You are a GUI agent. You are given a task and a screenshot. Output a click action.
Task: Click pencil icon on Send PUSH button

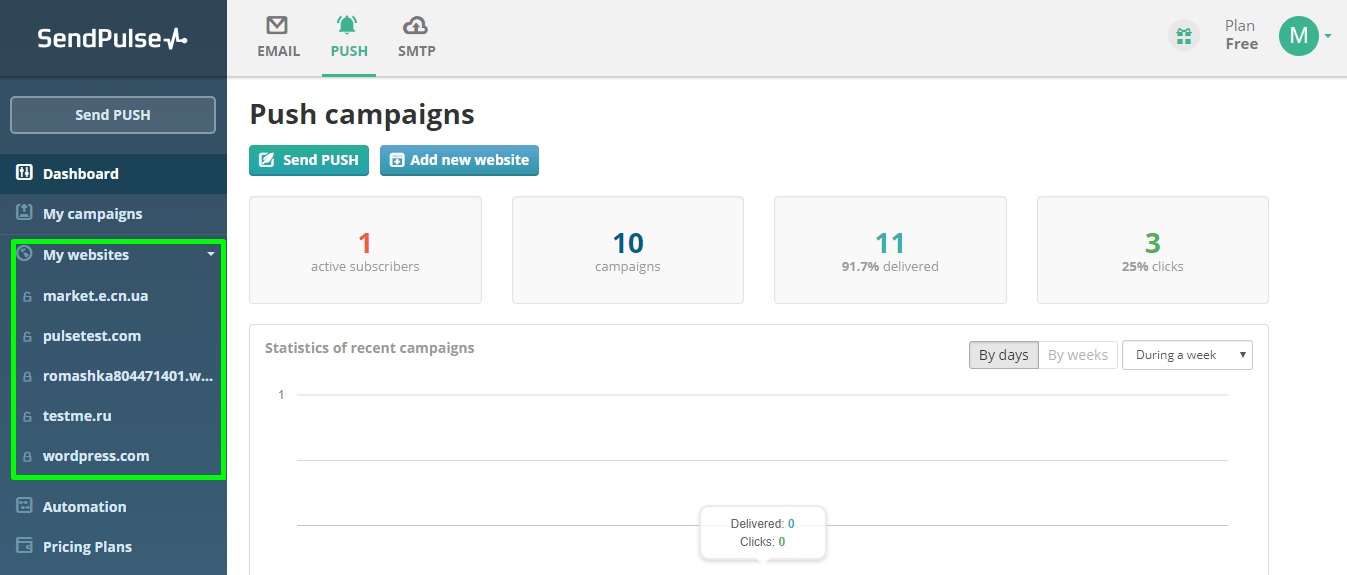click(x=267, y=160)
